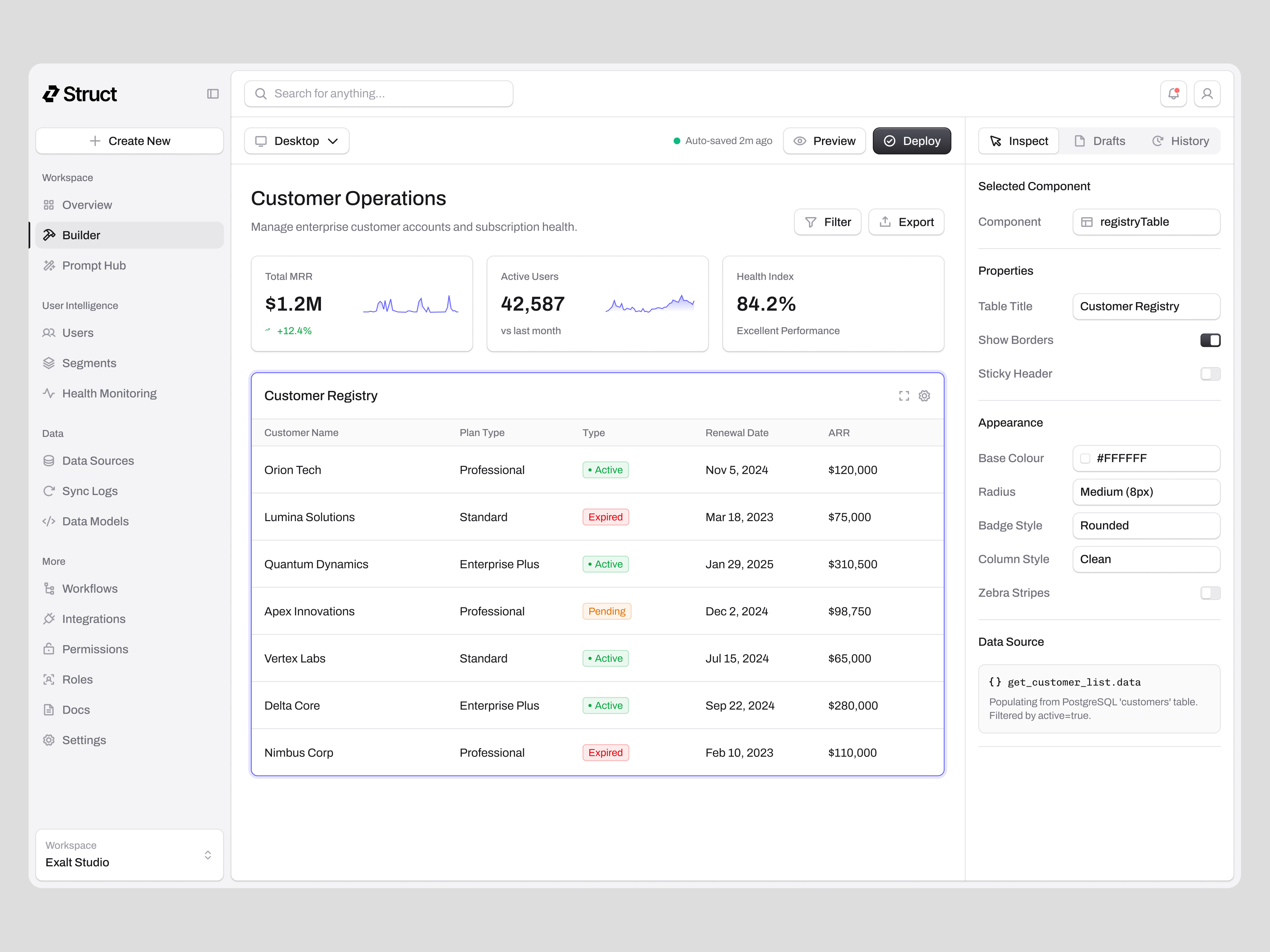
Task: Open the user profile icon
Action: [1207, 94]
